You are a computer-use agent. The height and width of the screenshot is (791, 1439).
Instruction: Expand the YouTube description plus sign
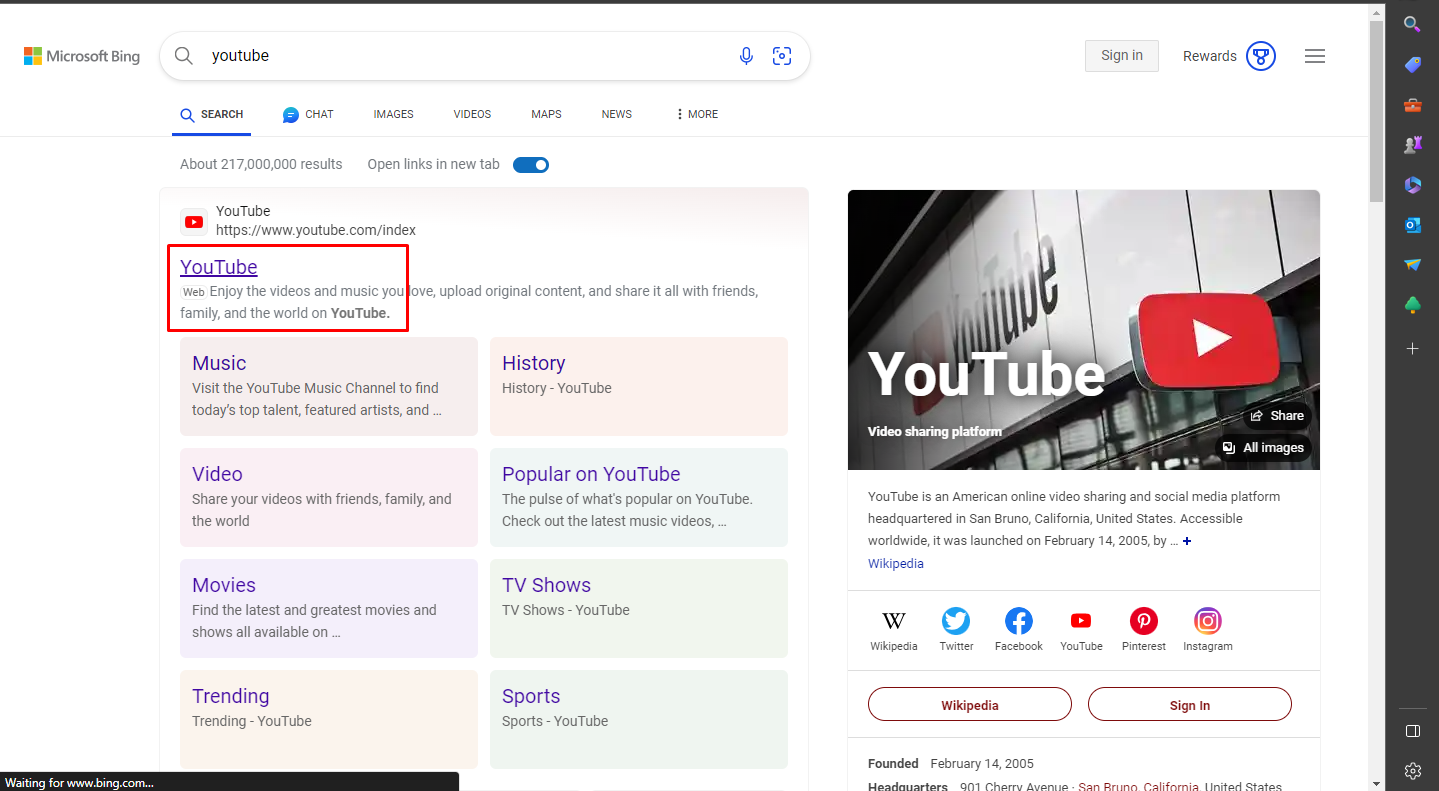pyautogui.click(x=1187, y=541)
